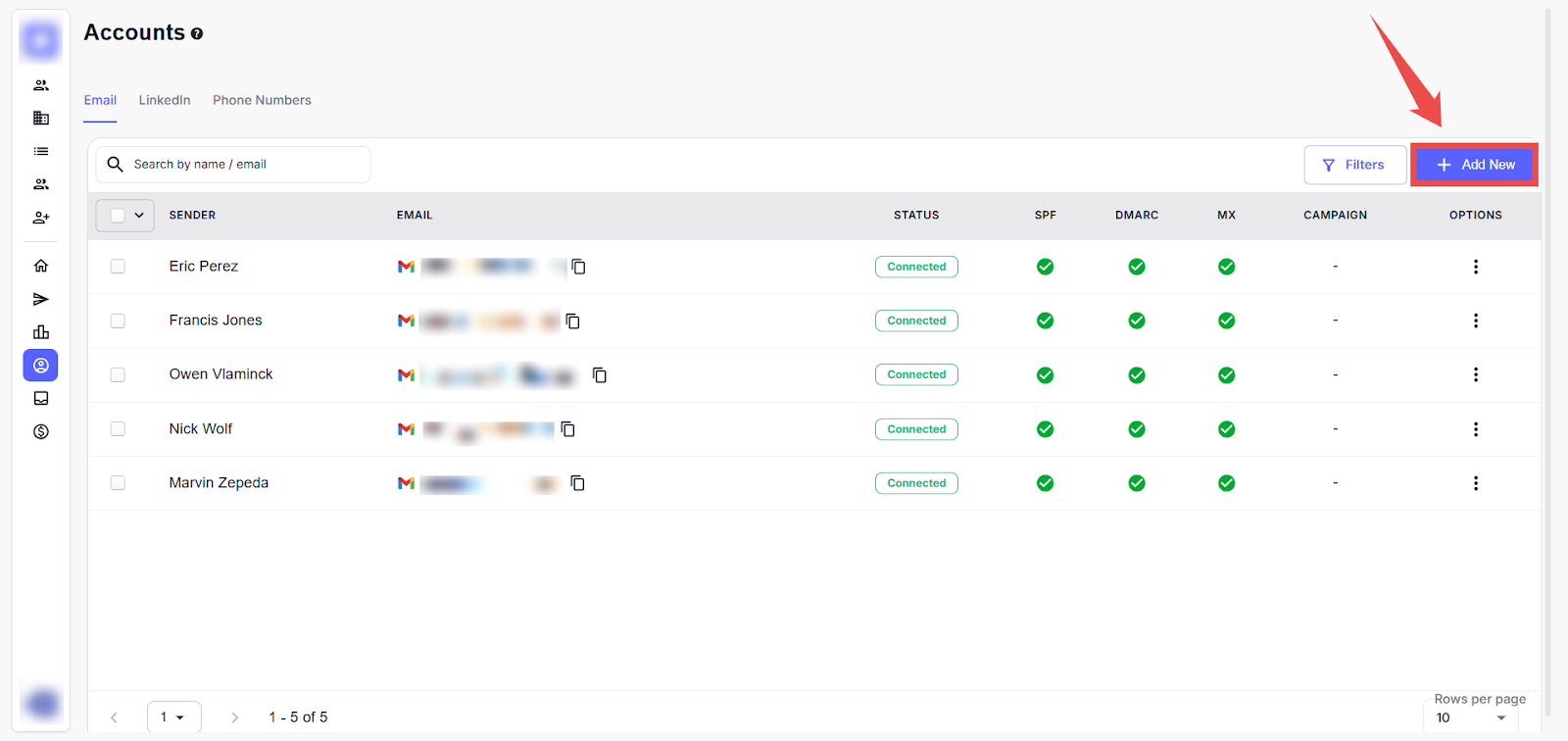
Task: Click the help icon beside Accounts title
Action: [197, 33]
